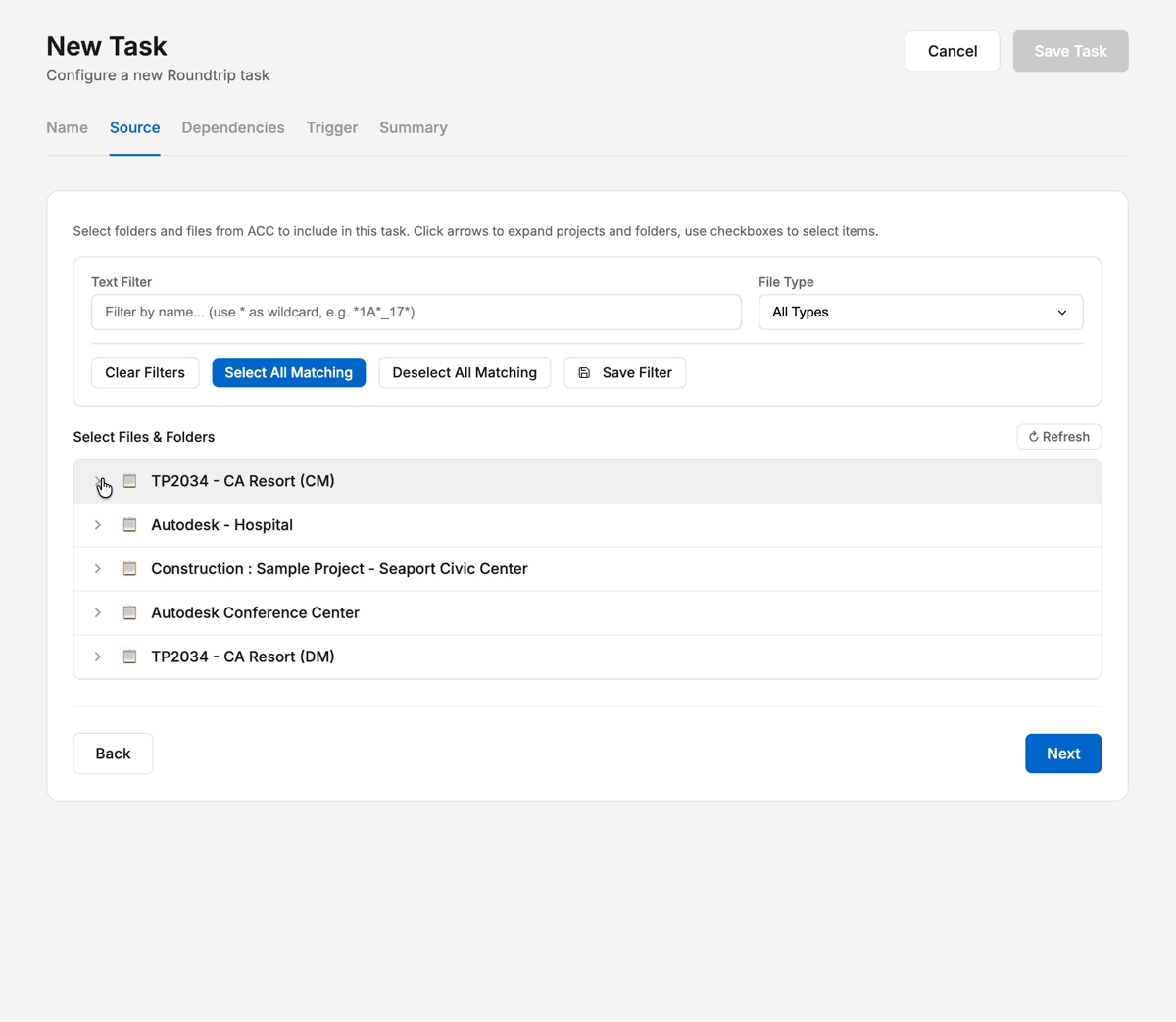Click the Next button
The height and width of the screenshot is (1022, 1176).
(x=1062, y=754)
